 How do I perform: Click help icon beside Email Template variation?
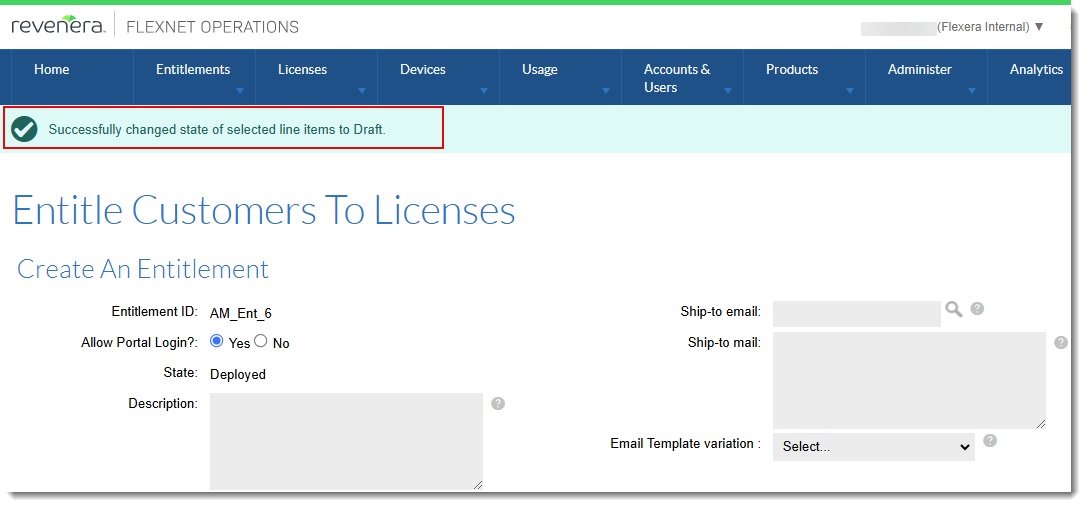click(990, 441)
